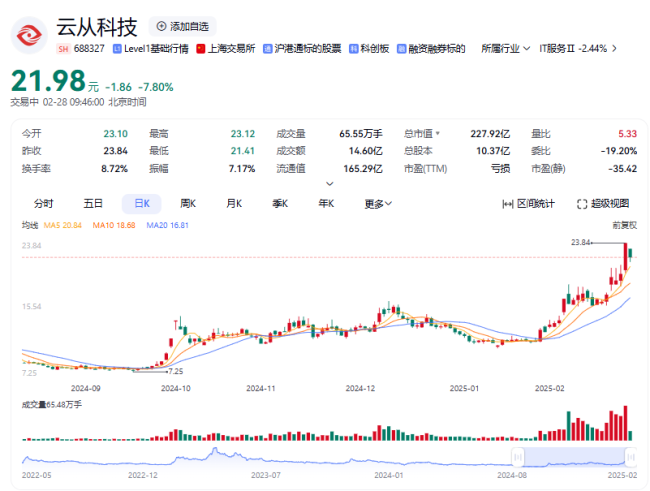Add stock via 添加自选 button
The height and width of the screenshot is (491, 650).
(182, 27)
